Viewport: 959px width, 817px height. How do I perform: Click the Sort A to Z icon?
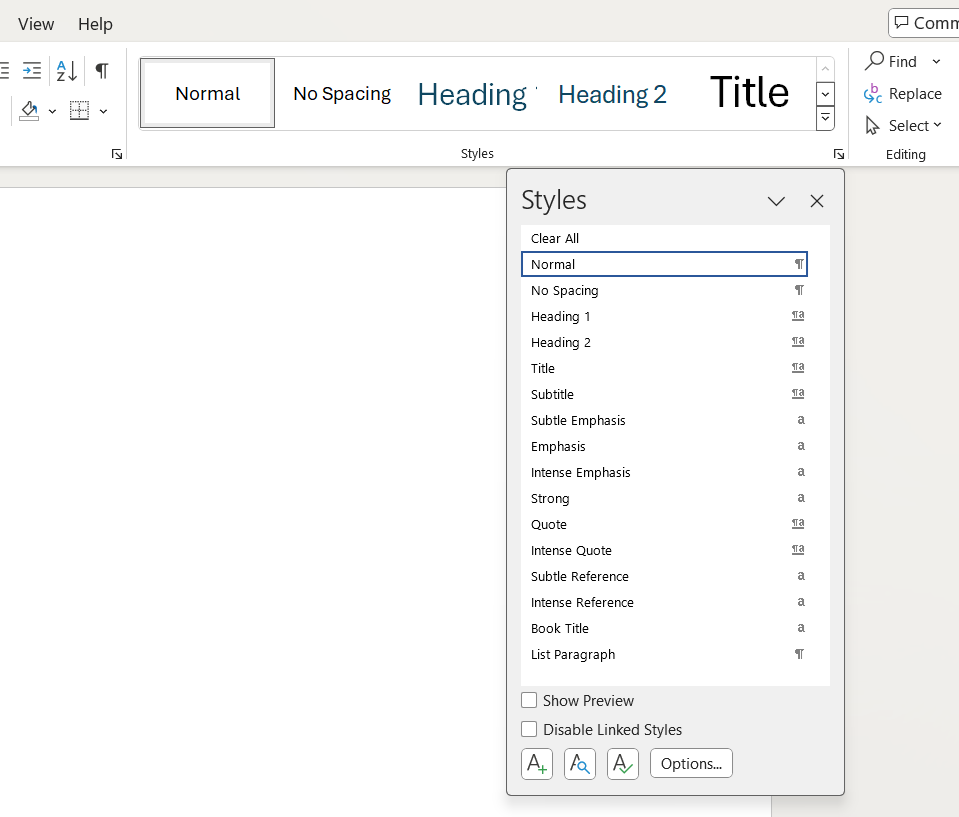pos(67,71)
